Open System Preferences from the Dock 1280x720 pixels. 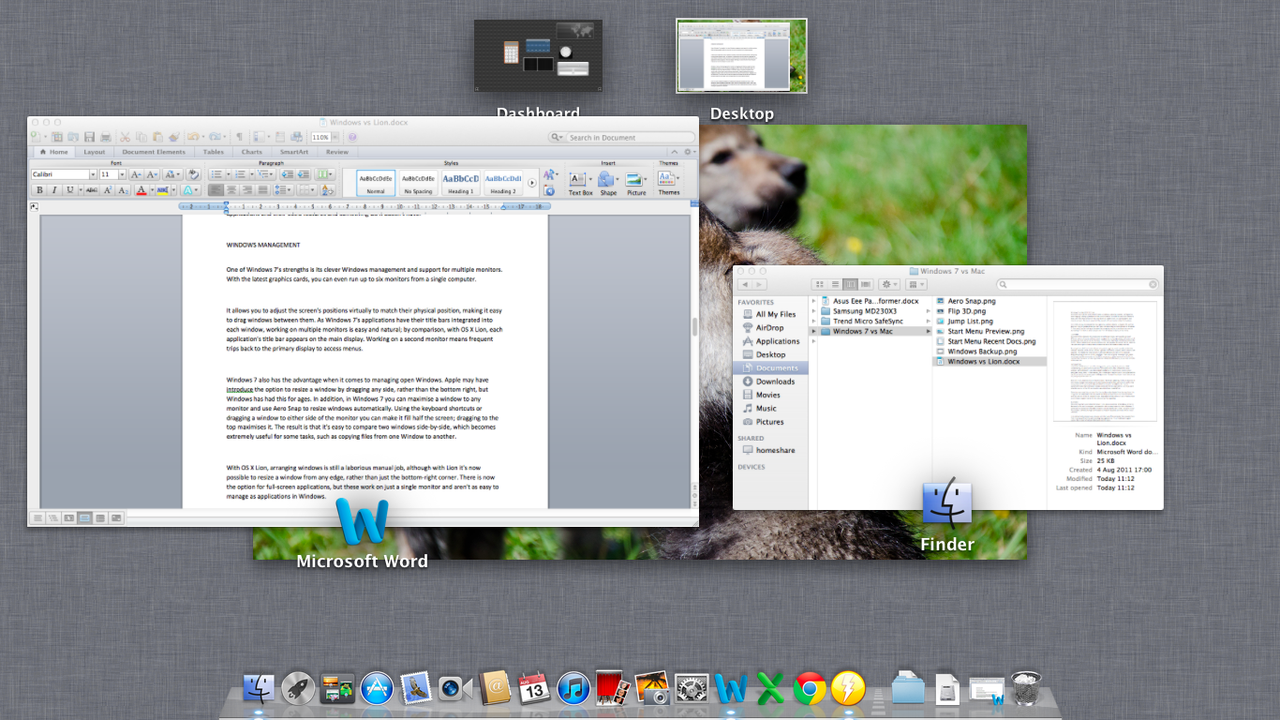point(691,688)
